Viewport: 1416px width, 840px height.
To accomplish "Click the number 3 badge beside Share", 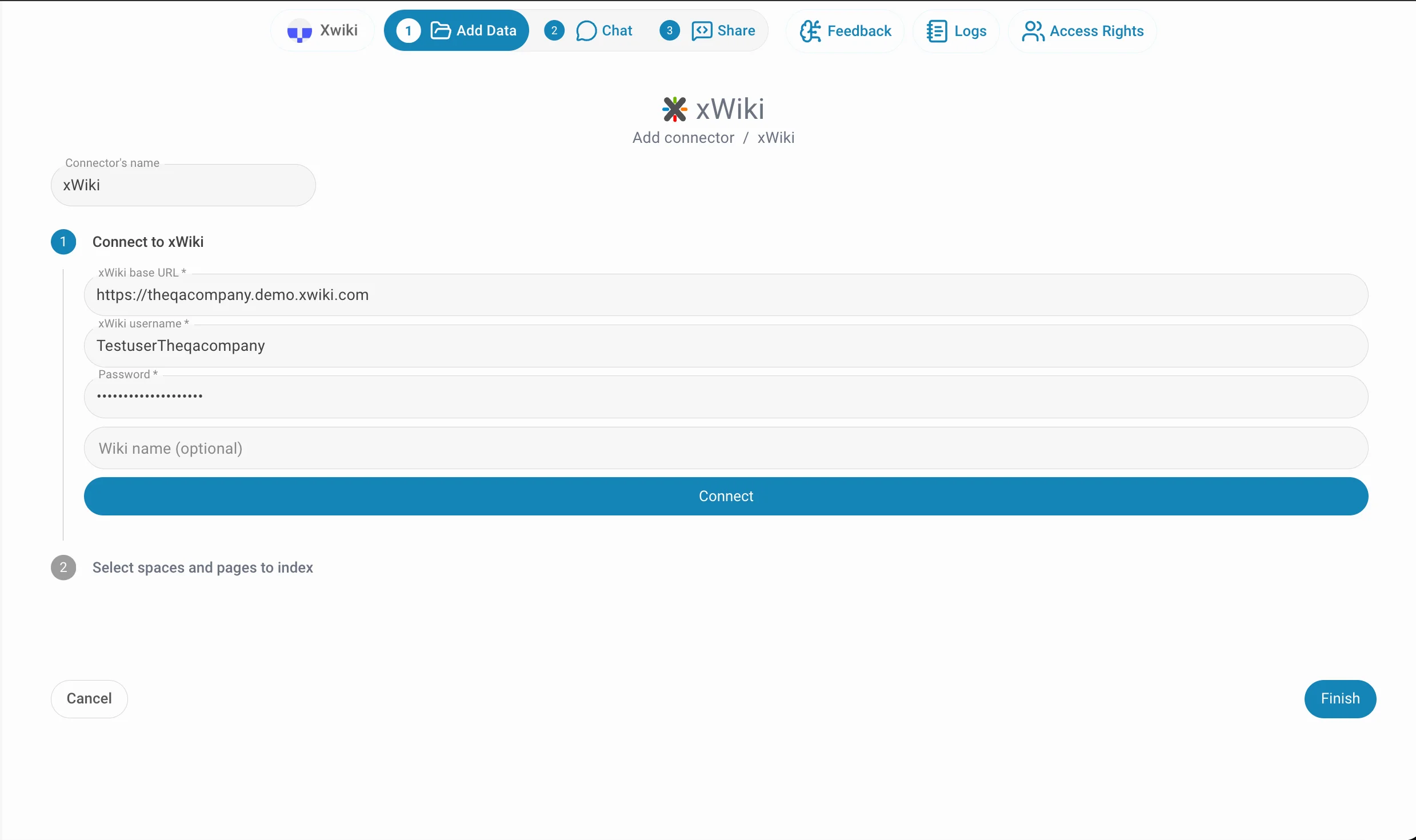I will 670,30.
